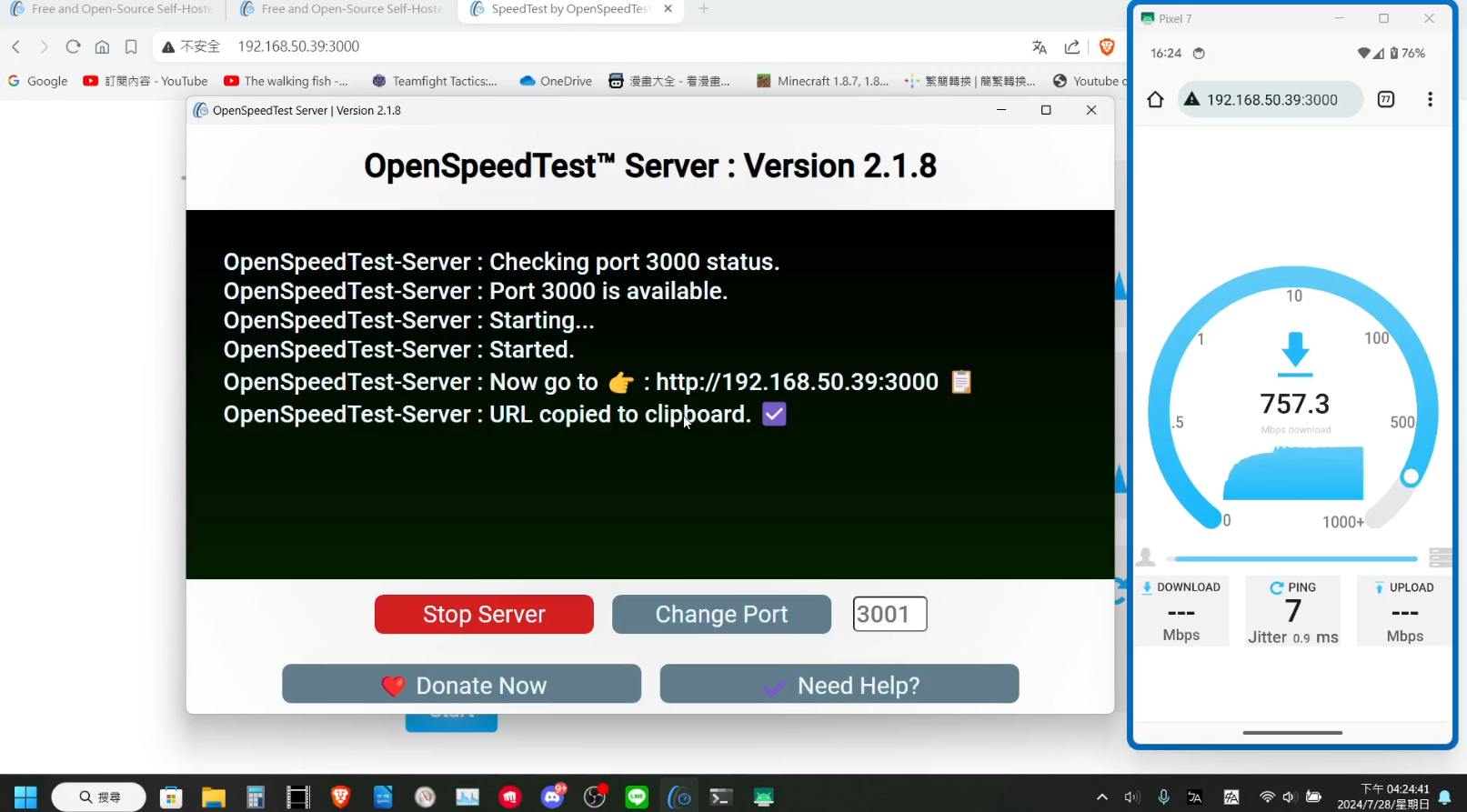Open LINE from the taskbar
The image size is (1467, 812).
[637, 797]
